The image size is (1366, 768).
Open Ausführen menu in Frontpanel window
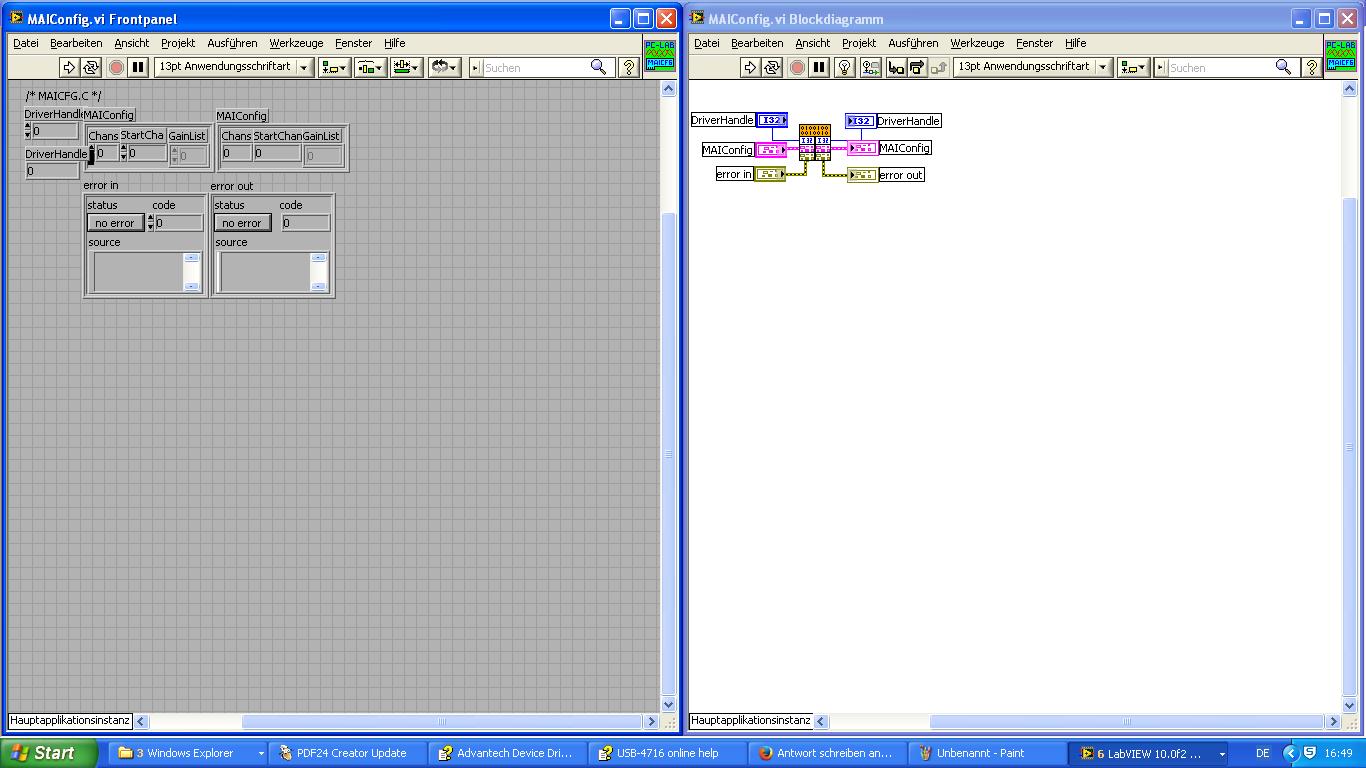tap(232, 43)
